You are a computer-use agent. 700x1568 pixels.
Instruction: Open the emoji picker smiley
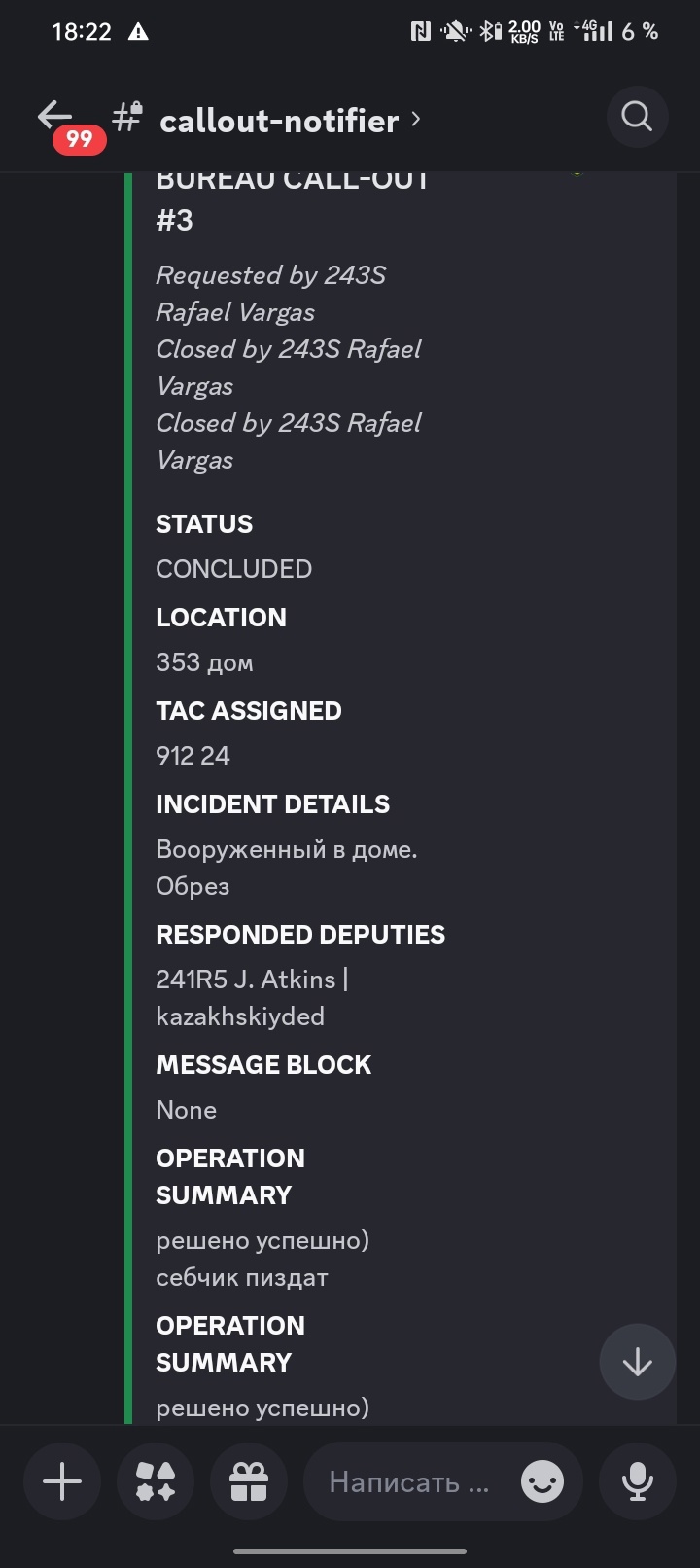tap(542, 1482)
